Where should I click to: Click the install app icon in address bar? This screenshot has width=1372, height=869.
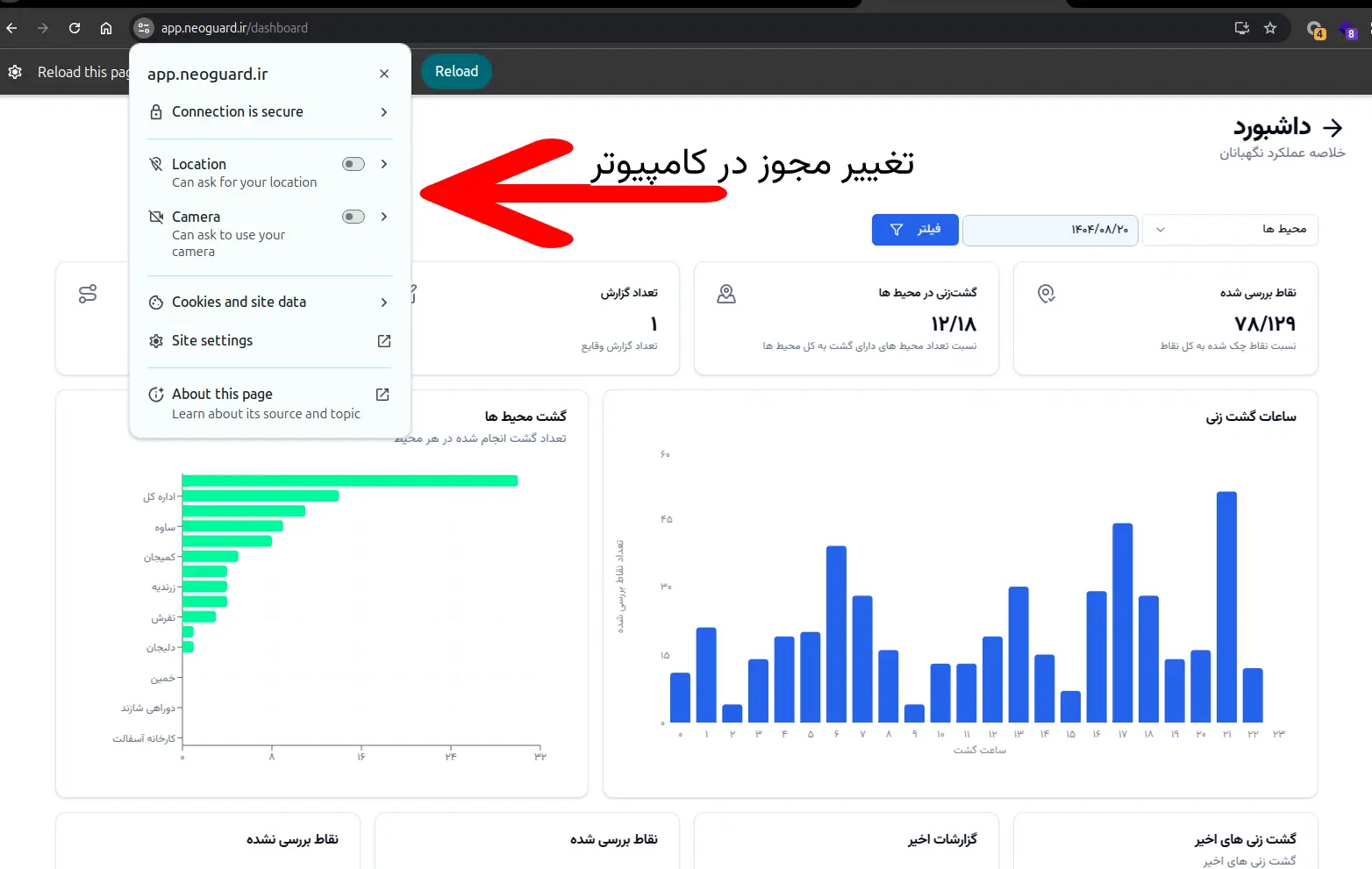1241,28
